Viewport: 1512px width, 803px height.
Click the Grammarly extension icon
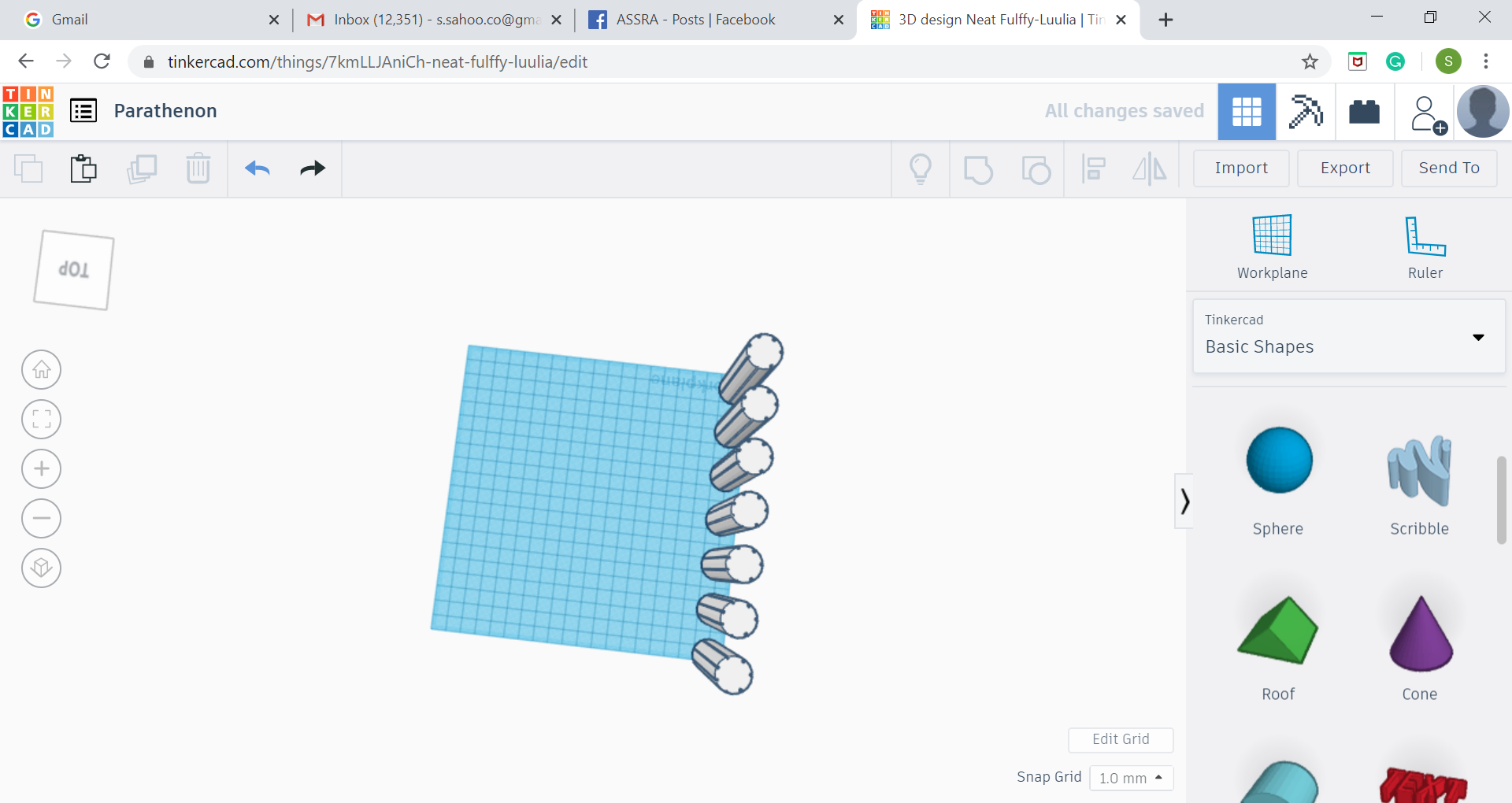(1395, 61)
